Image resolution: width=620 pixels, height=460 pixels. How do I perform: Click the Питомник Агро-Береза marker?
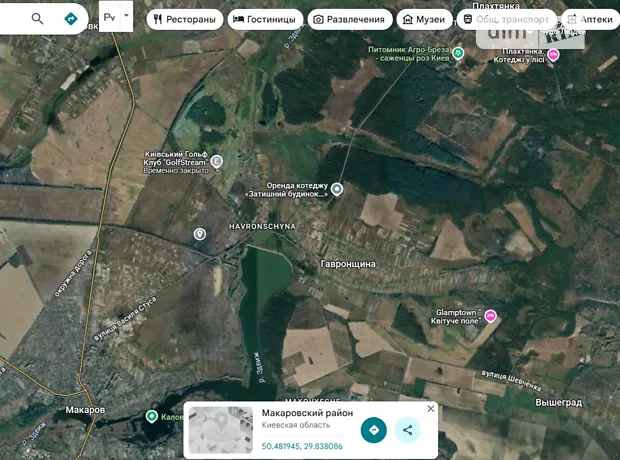(458, 52)
